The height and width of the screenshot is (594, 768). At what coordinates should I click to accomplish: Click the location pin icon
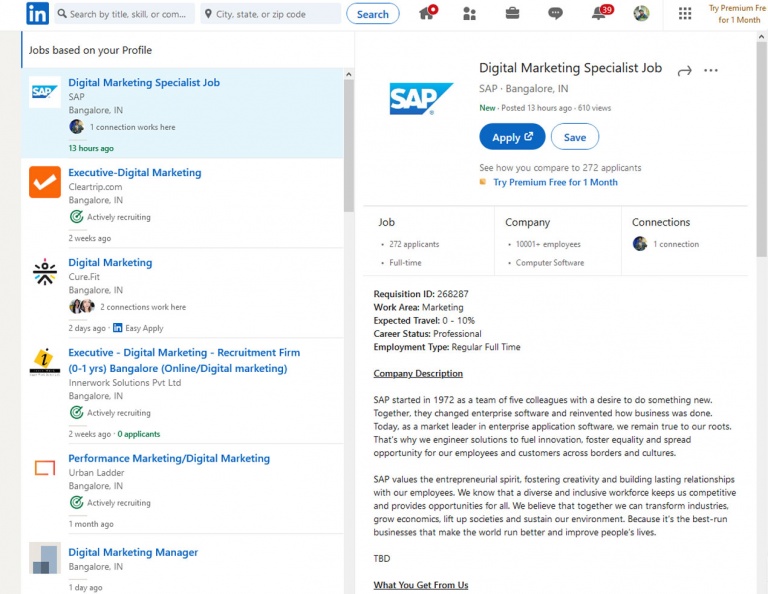(x=208, y=14)
